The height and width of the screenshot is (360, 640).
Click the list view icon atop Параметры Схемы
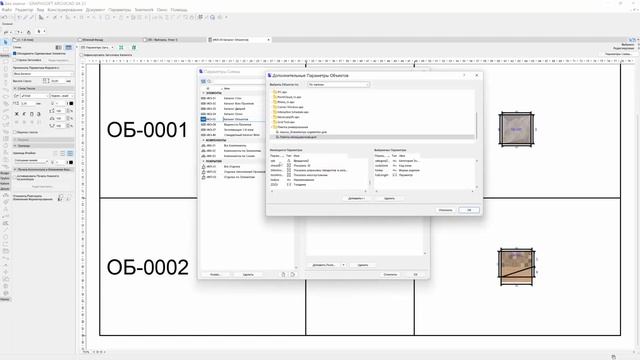click(x=203, y=81)
